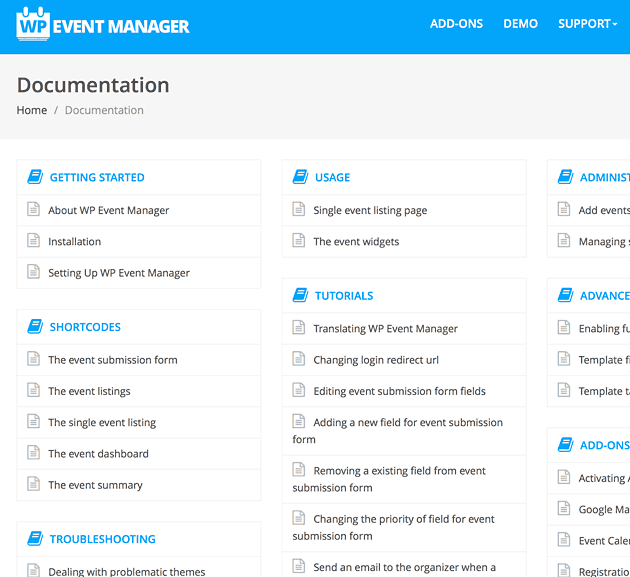
Task: Go to the Home breadcrumb link
Action: [x=32, y=110]
